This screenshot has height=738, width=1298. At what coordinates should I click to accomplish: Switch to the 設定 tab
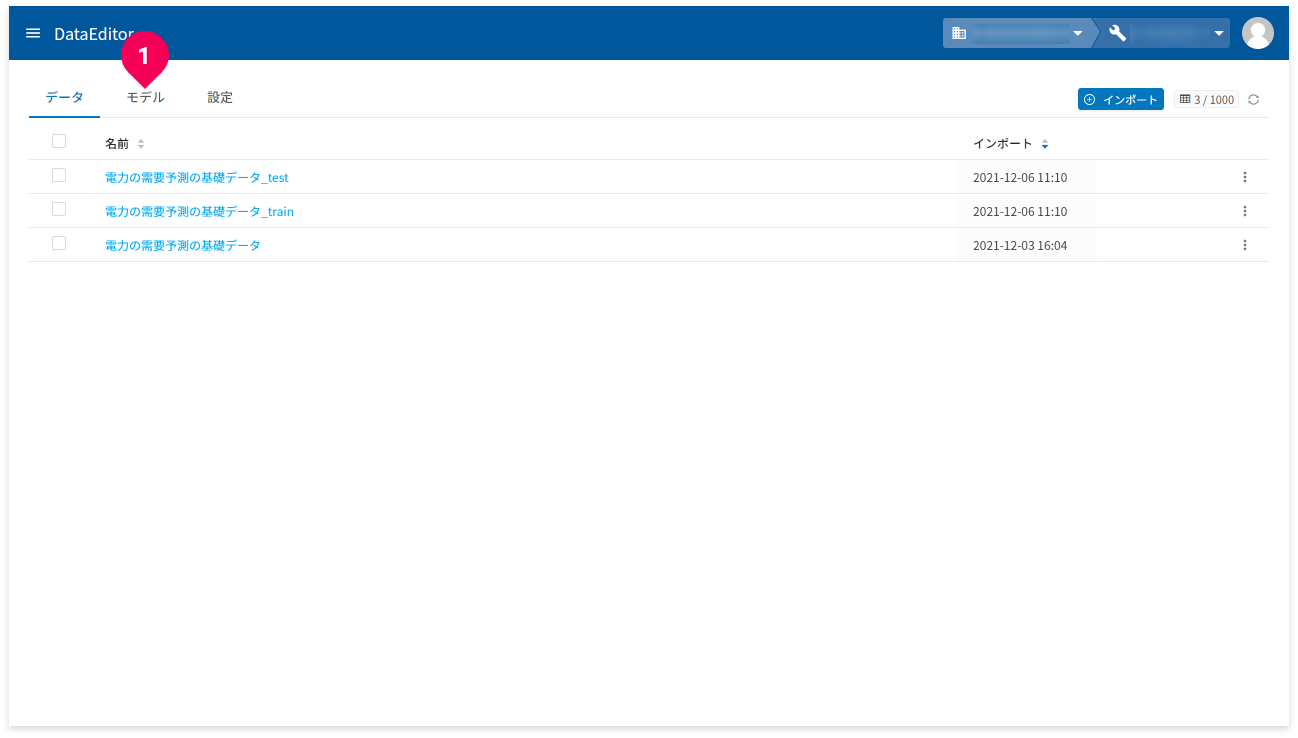tap(220, 98)
